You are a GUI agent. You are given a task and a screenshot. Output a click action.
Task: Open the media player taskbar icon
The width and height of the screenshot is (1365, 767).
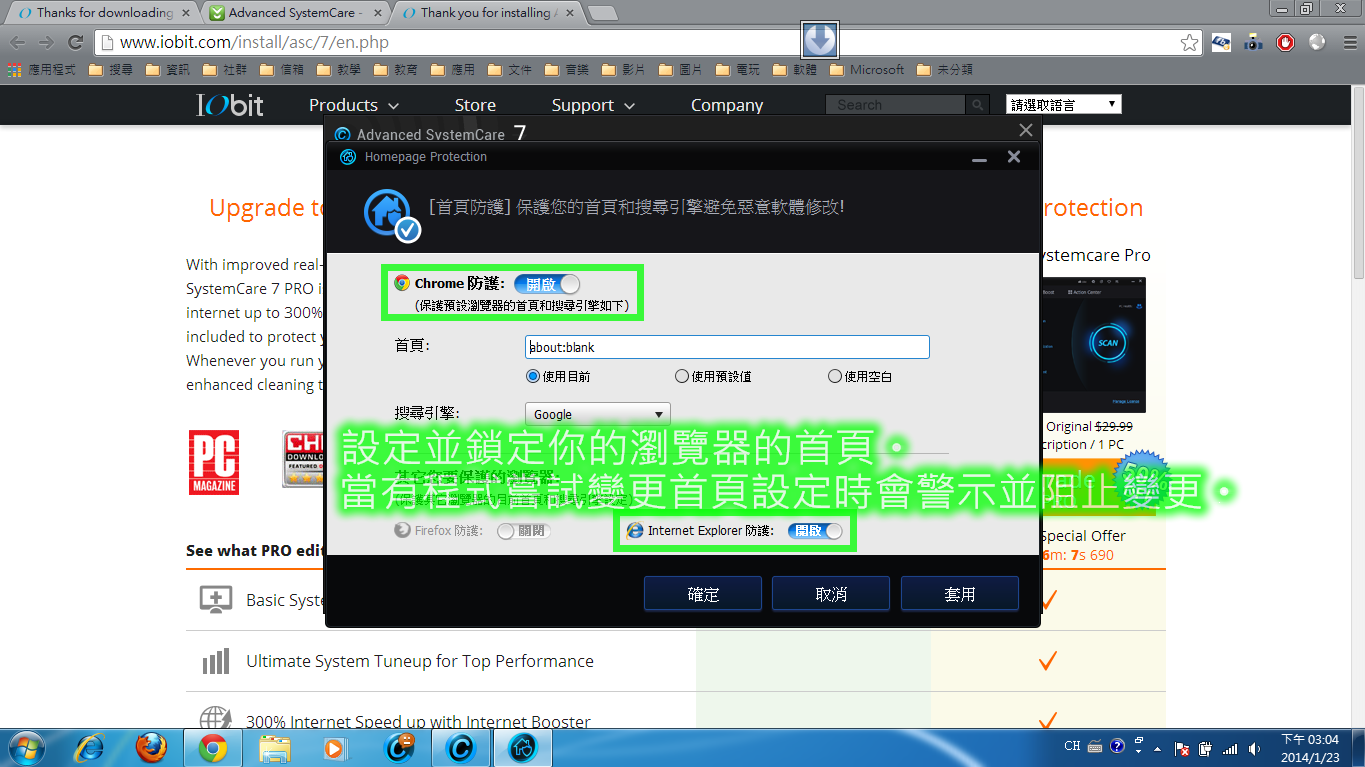point(337,747)
